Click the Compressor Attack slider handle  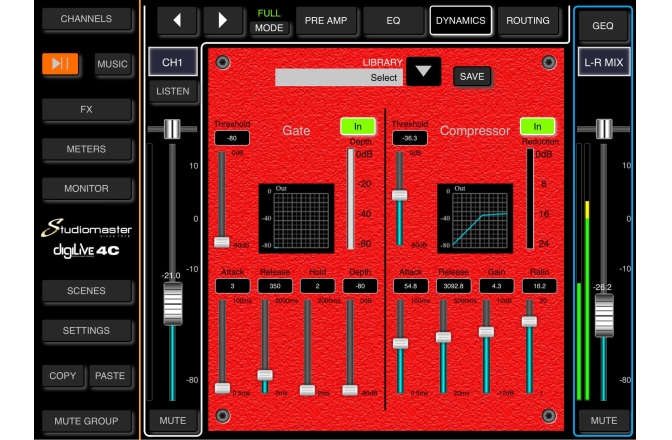[x=400, y=343]
